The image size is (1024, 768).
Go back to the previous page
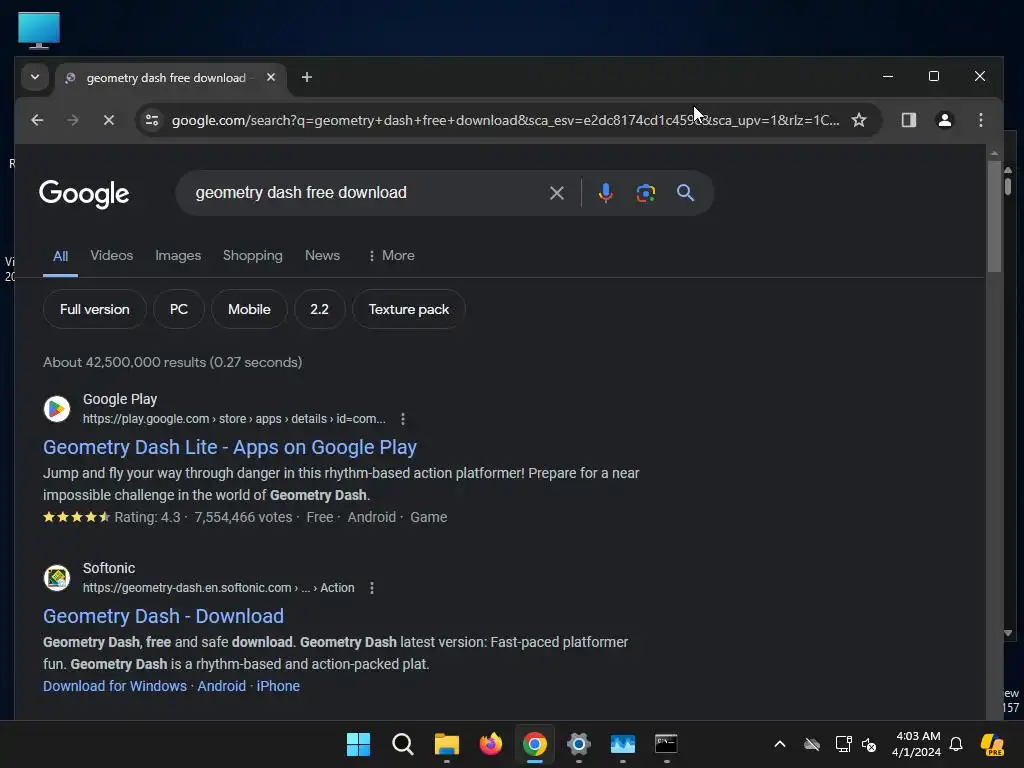[x=37, y=120]
